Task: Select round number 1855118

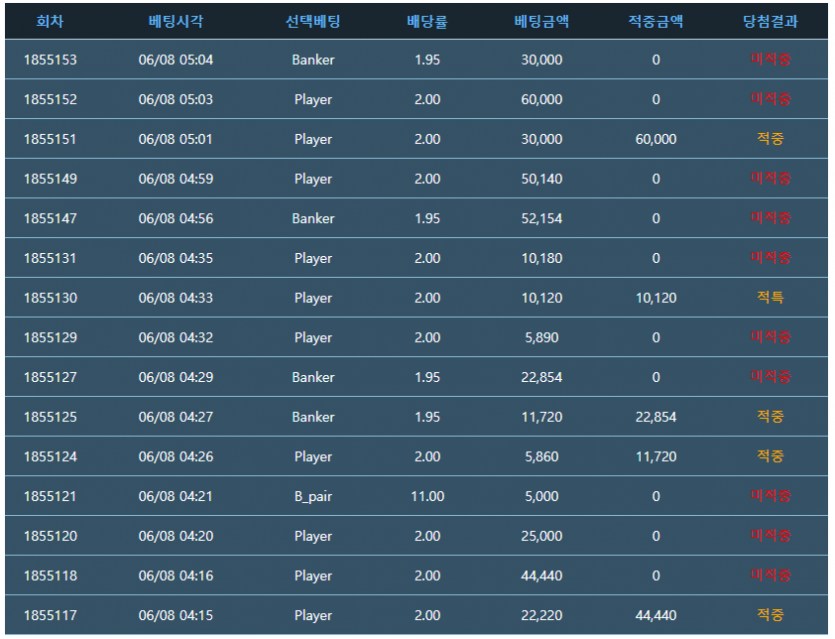Action: coord(50,576)
